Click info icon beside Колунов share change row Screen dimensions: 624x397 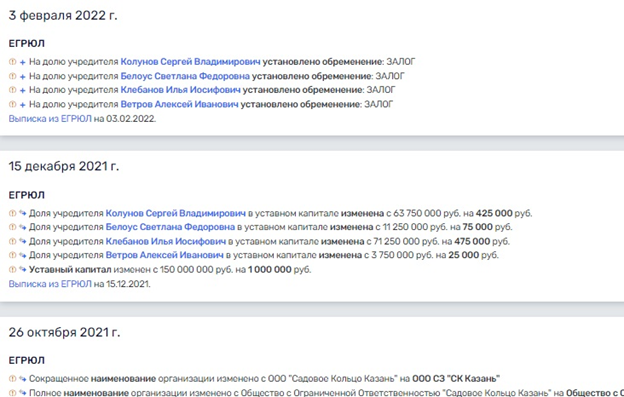[12, 213]
